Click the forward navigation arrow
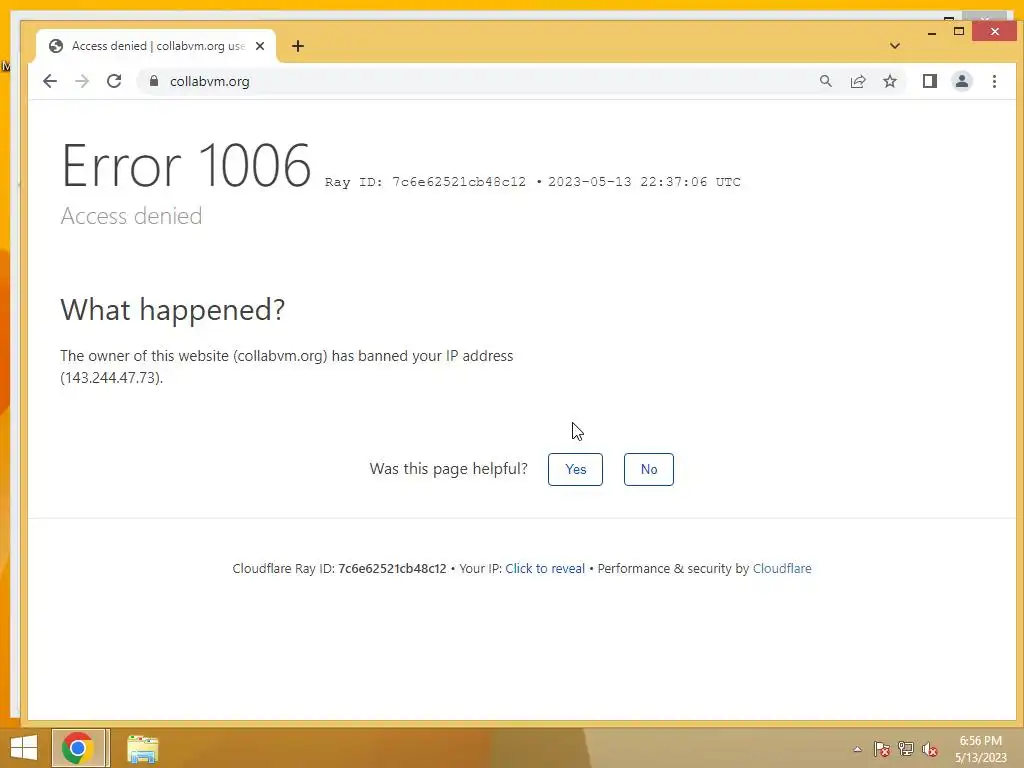The height and width of the screenshot is (768, 1024). [x=82, y=81]
